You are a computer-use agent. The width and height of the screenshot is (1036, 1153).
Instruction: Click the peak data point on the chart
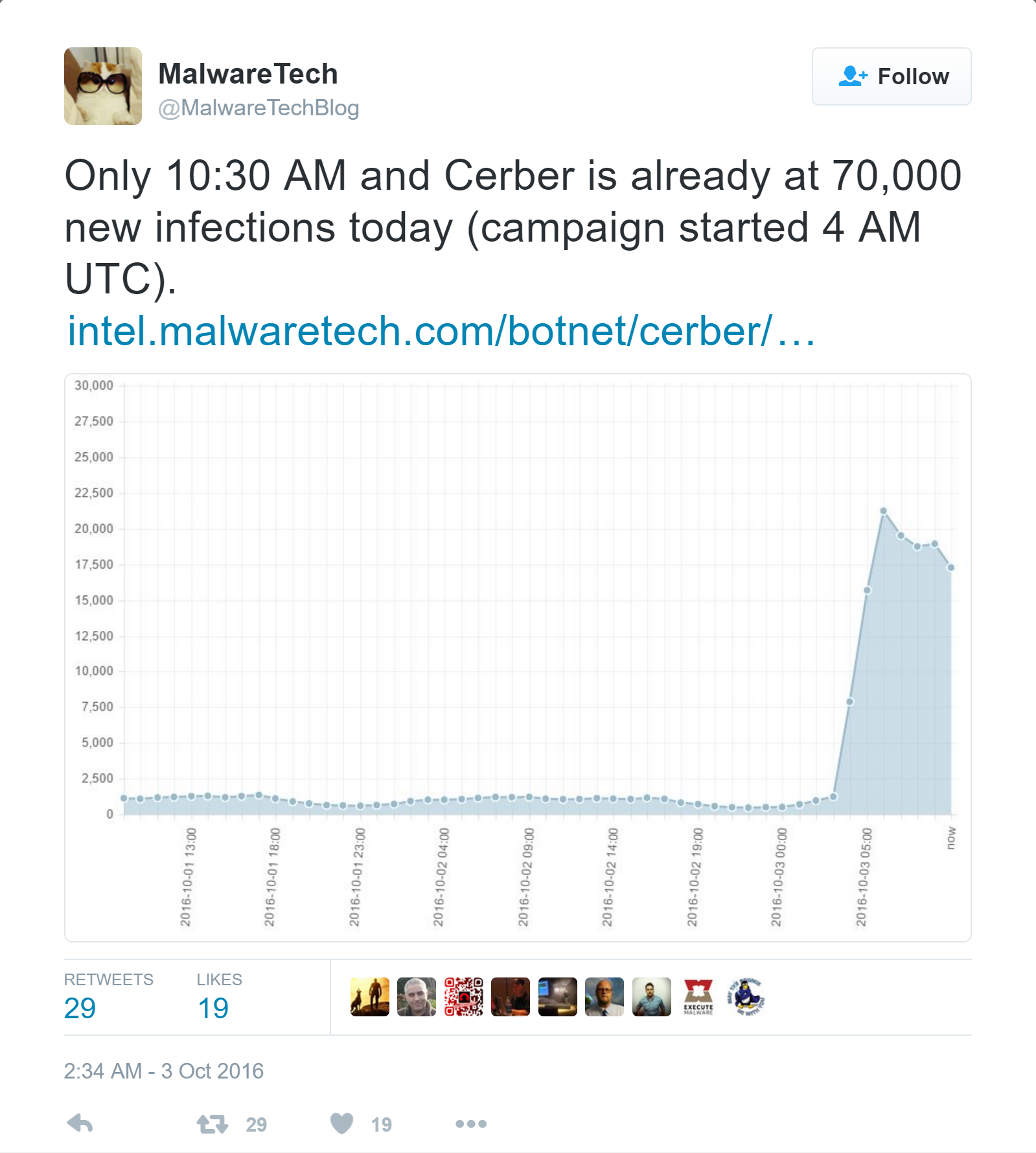point(883,511)
